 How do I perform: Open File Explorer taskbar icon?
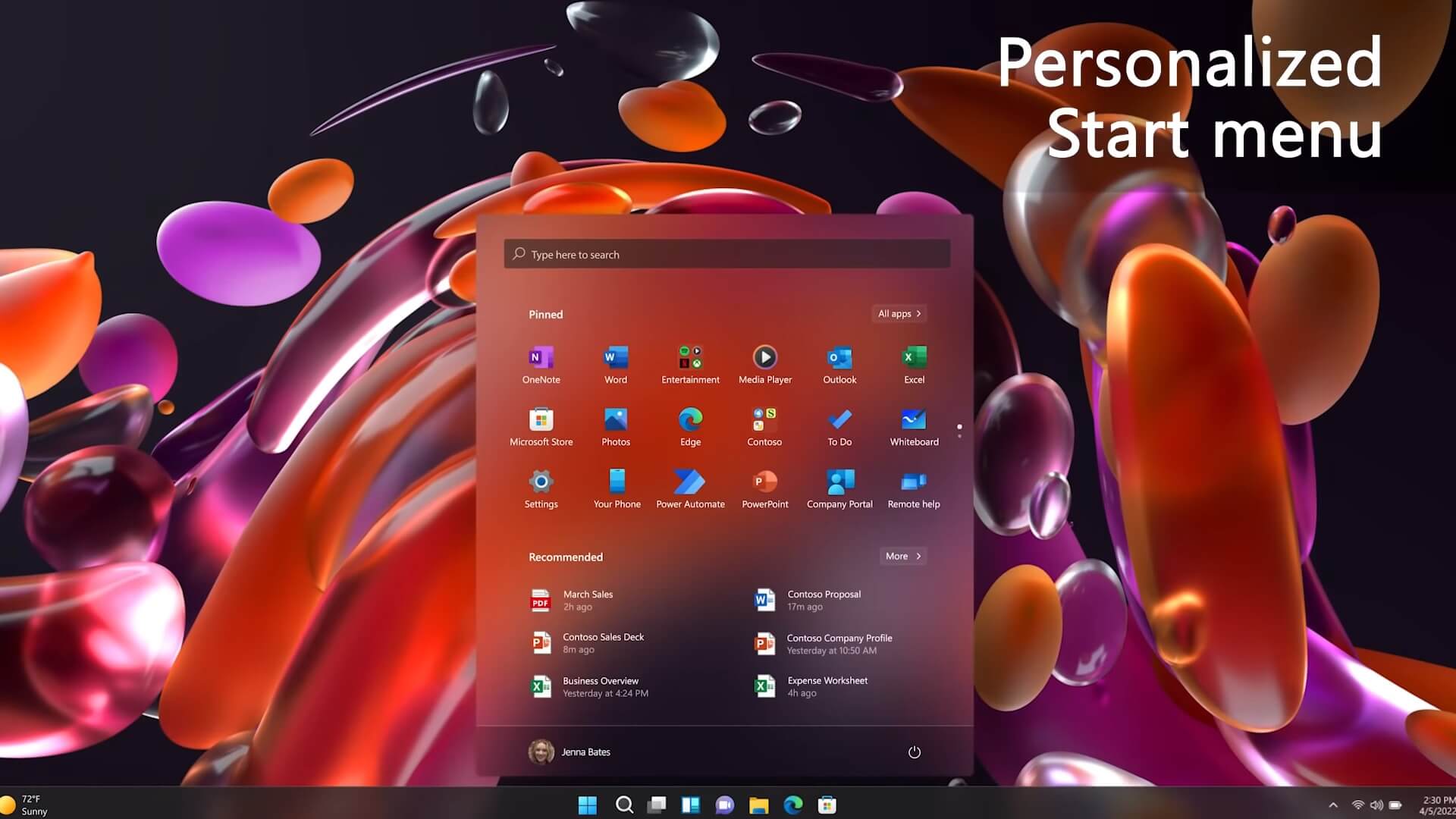(759, 805)
